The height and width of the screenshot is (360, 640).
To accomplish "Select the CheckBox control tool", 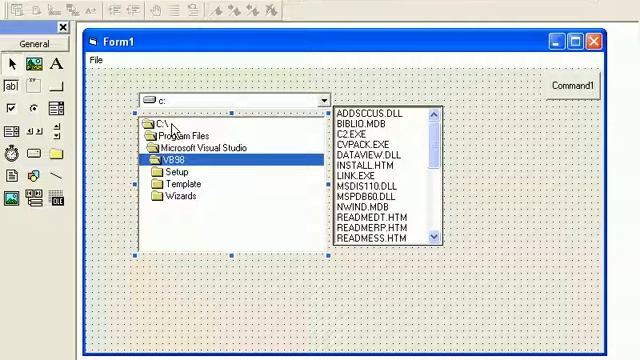I will (x=12, y=108).
